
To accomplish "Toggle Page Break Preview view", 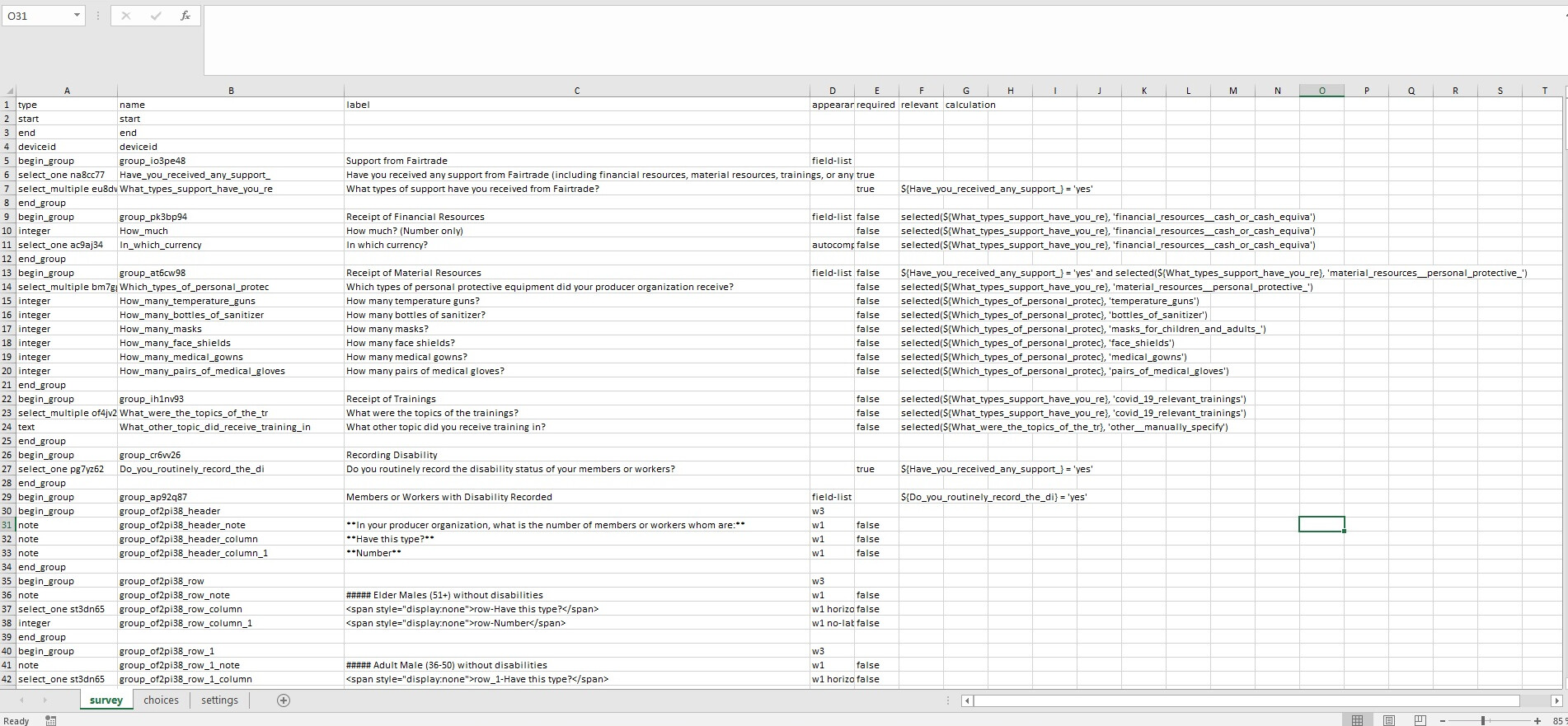I will tap(1420, 720).
